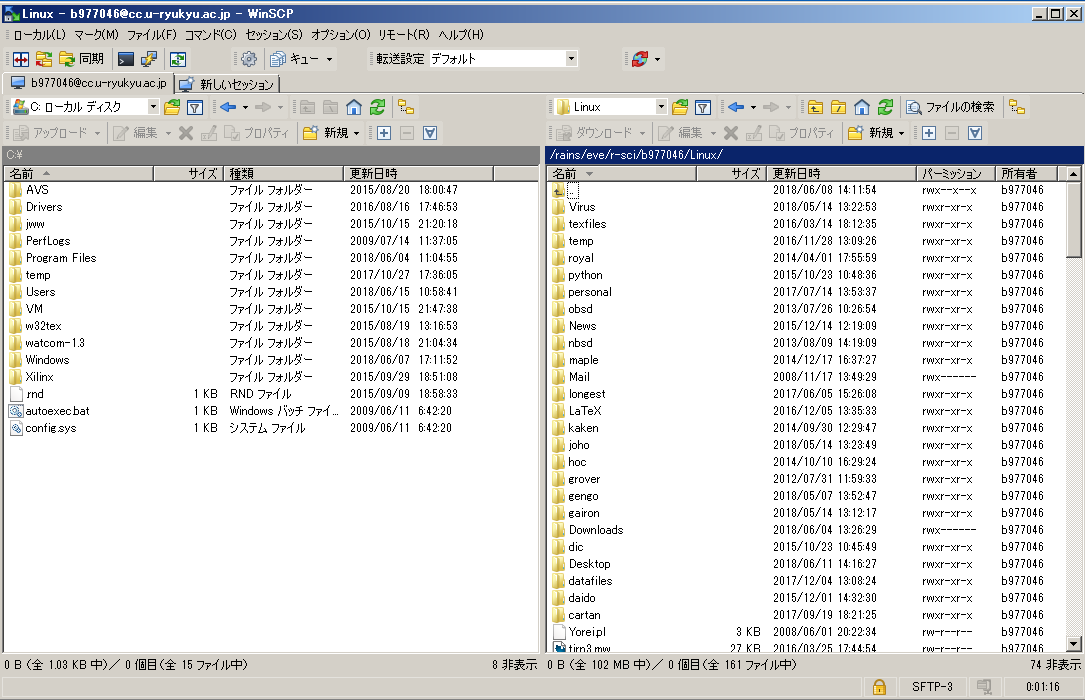Viewport: 1085px width, 700px height.
Task: Expand remote 新規 dropdown arrow
Action: coord(902,133)
